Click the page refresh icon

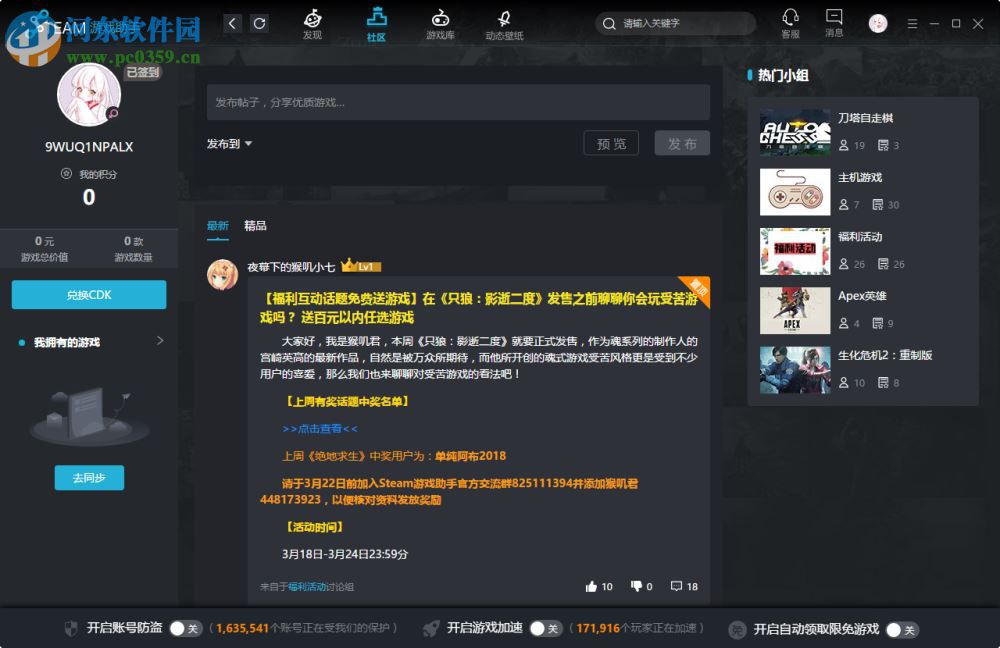click(261, 22)
